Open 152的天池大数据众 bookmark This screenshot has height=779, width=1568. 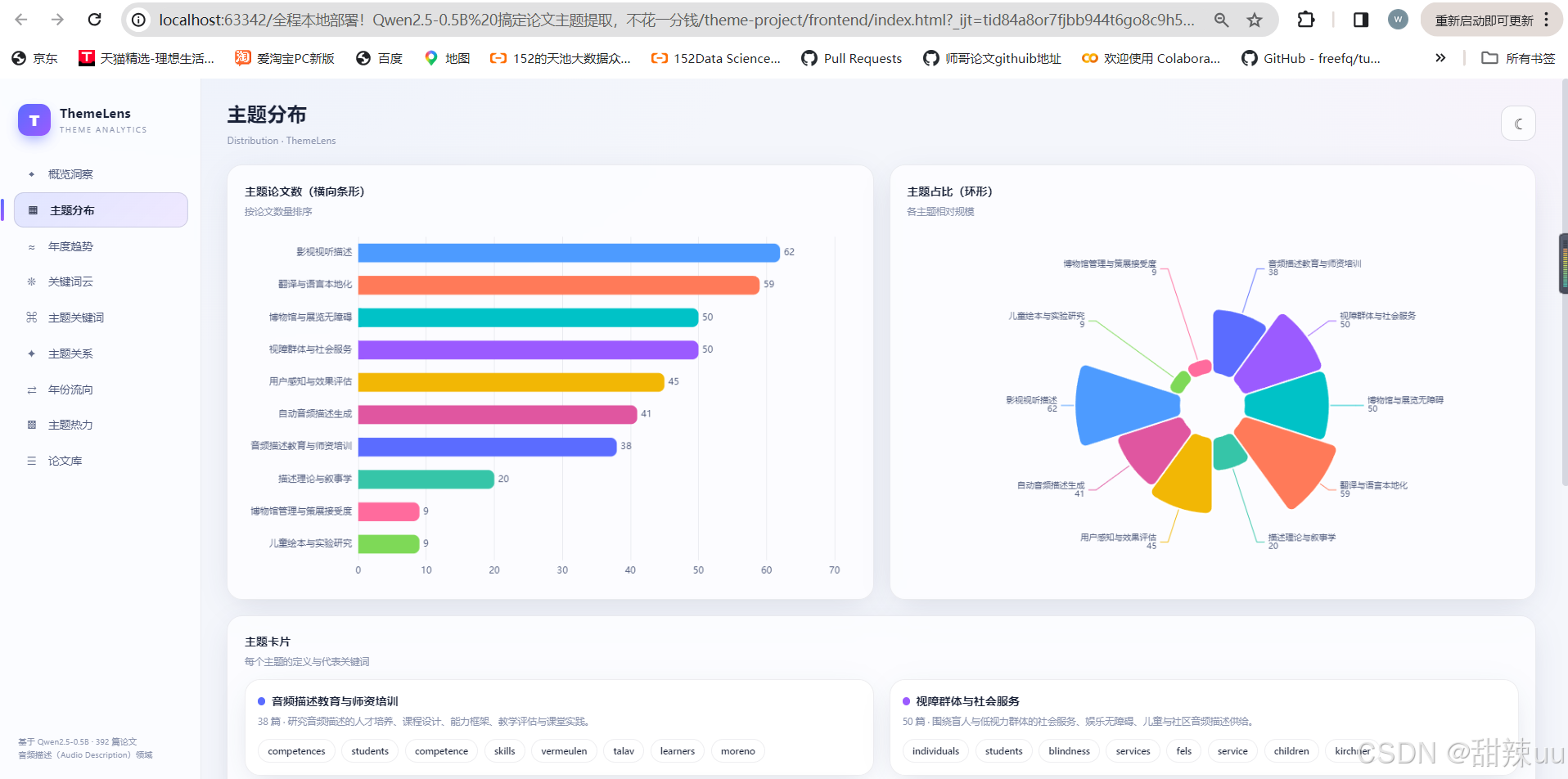pyautogui.click(x=561, y=58)
